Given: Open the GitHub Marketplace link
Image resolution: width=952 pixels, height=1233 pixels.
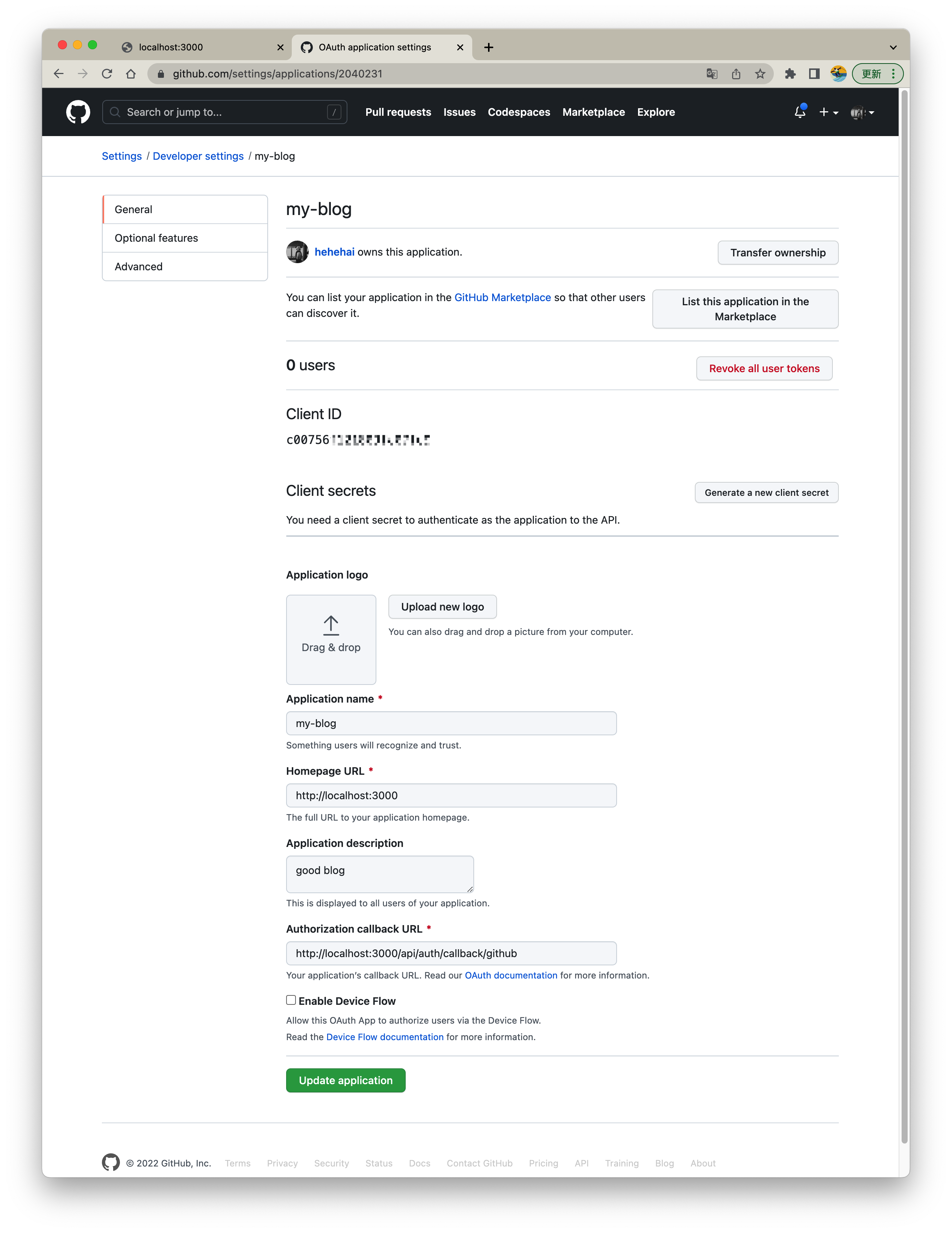Looking at the screenshot, I should 503,297.
